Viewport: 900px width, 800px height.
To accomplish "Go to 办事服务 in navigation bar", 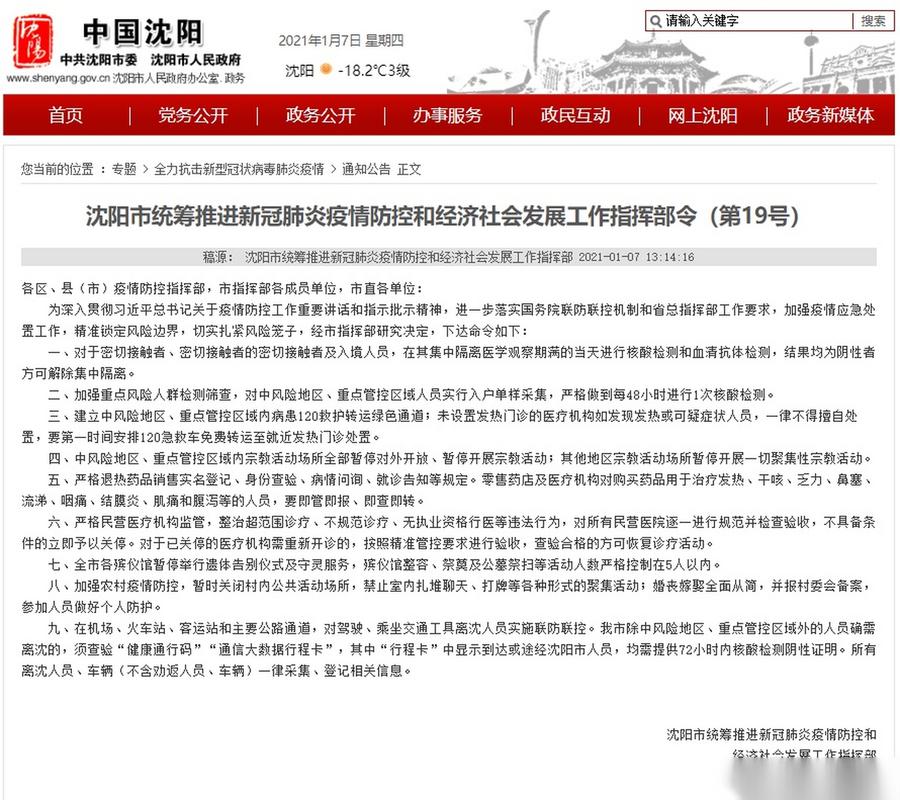I will (x=447, y=115).
